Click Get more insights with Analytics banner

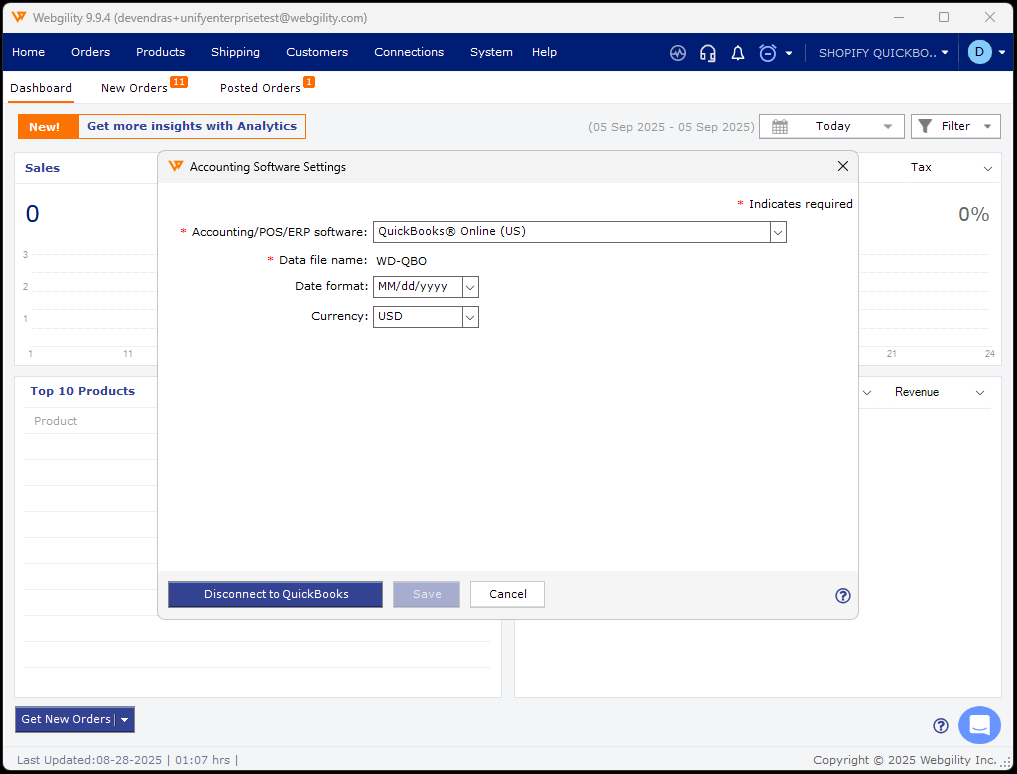(x=191, y=126)
